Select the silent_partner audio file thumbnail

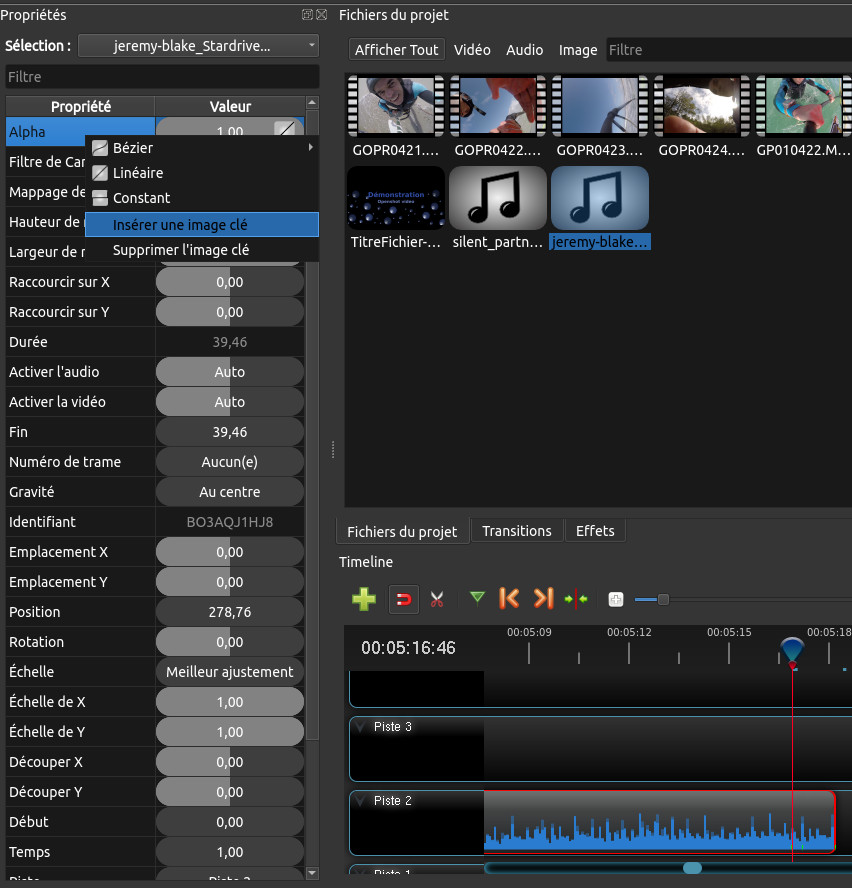click(498, 199)
